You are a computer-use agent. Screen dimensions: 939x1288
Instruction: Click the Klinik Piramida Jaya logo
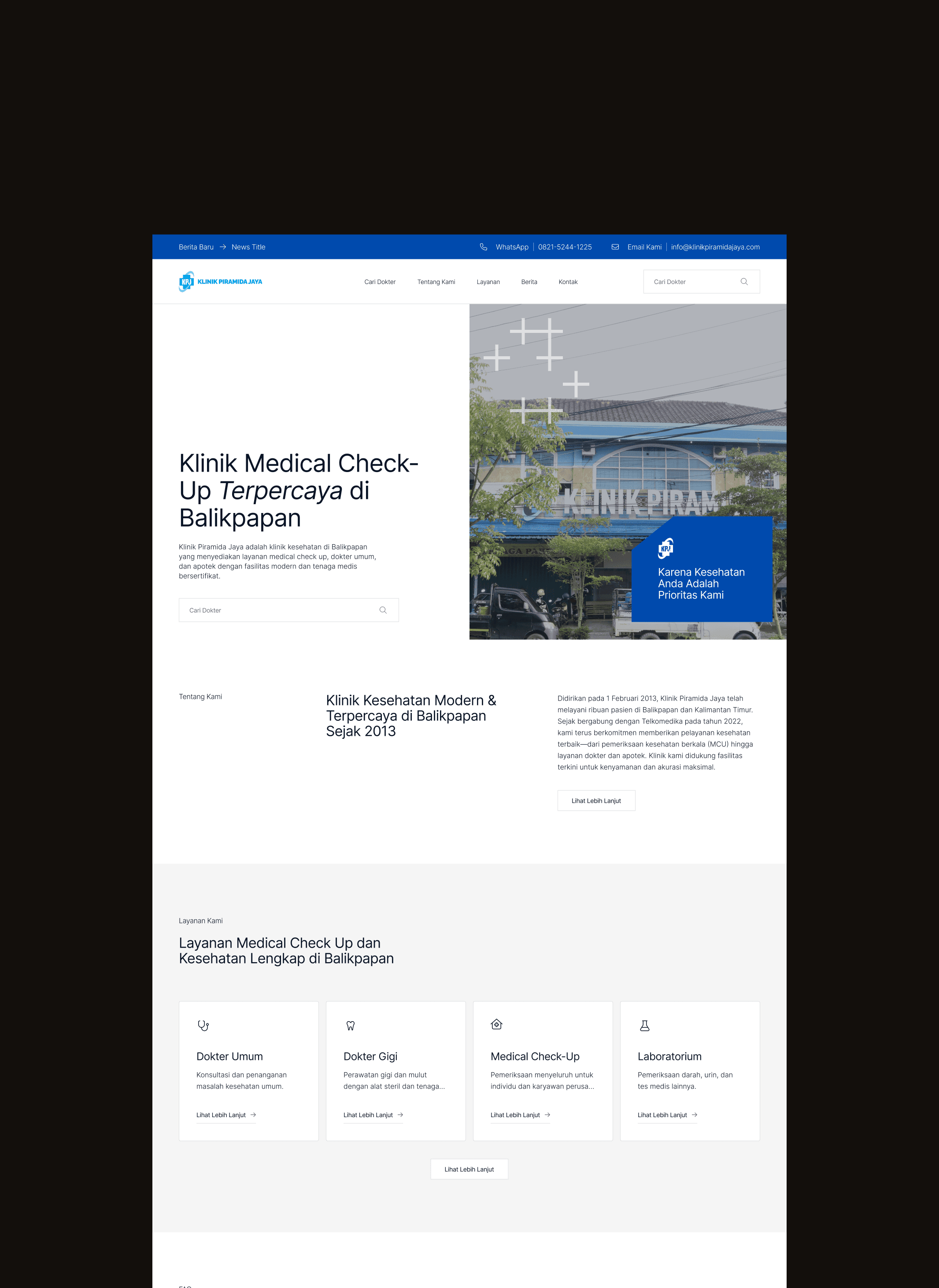coord(221,282)
